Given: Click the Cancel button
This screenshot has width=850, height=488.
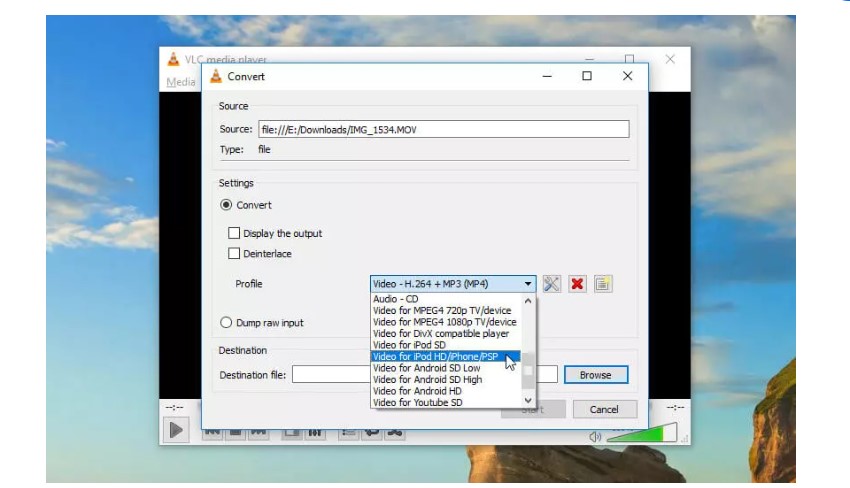Looking at the screenshot, I should (x=604, y=409).
